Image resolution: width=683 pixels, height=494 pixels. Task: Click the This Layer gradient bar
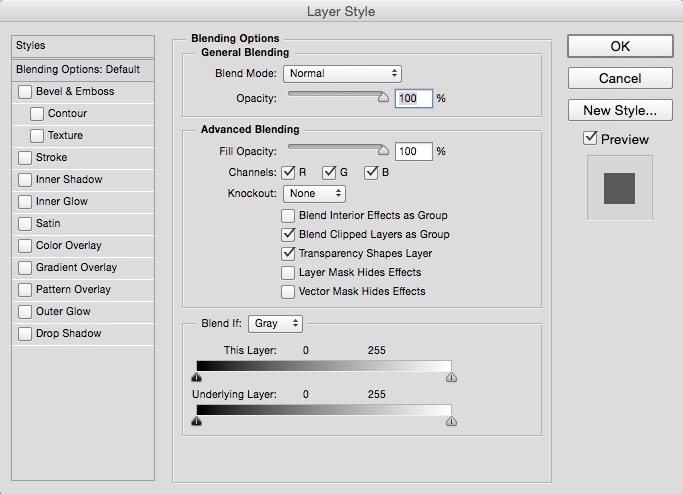coord(324,366)
